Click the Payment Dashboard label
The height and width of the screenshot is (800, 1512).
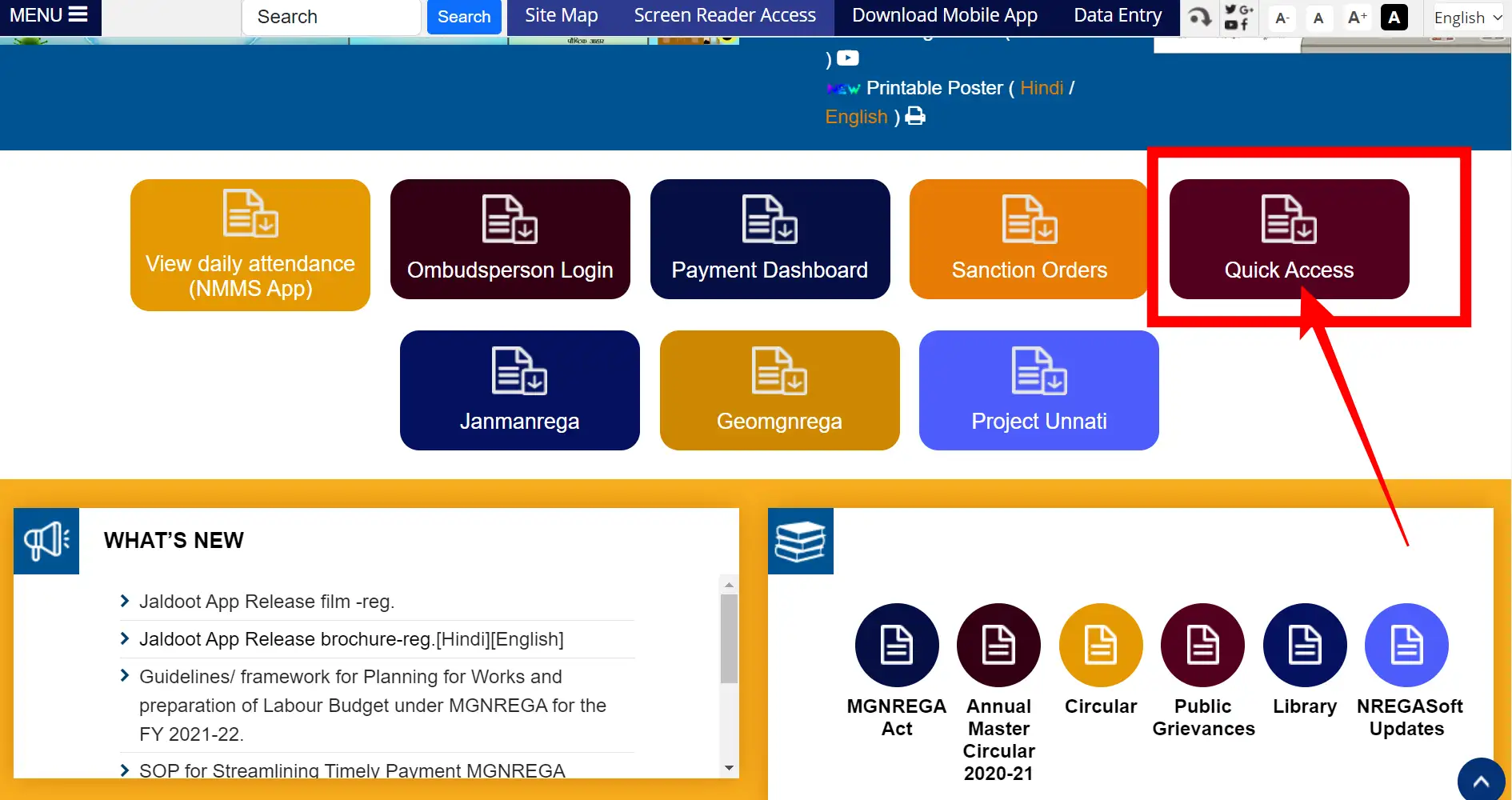point(770,270)
